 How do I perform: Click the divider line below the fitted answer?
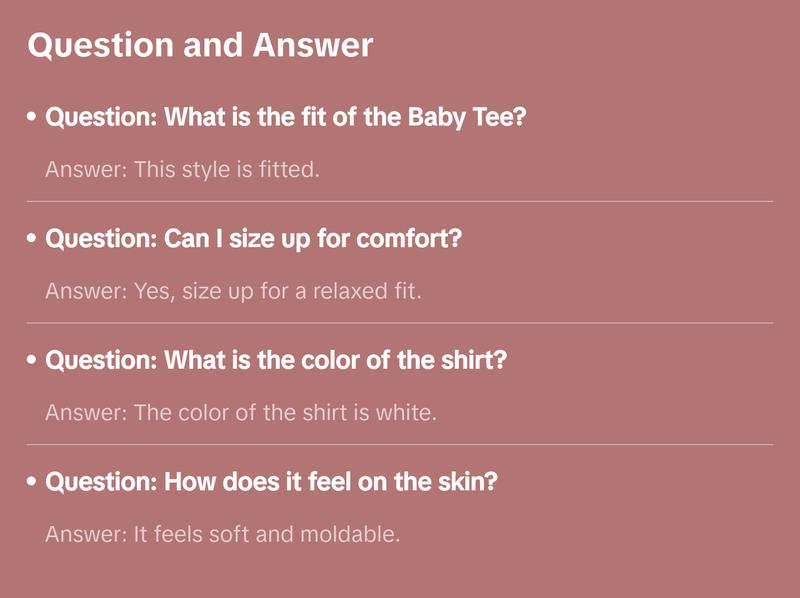coord(400,201)
